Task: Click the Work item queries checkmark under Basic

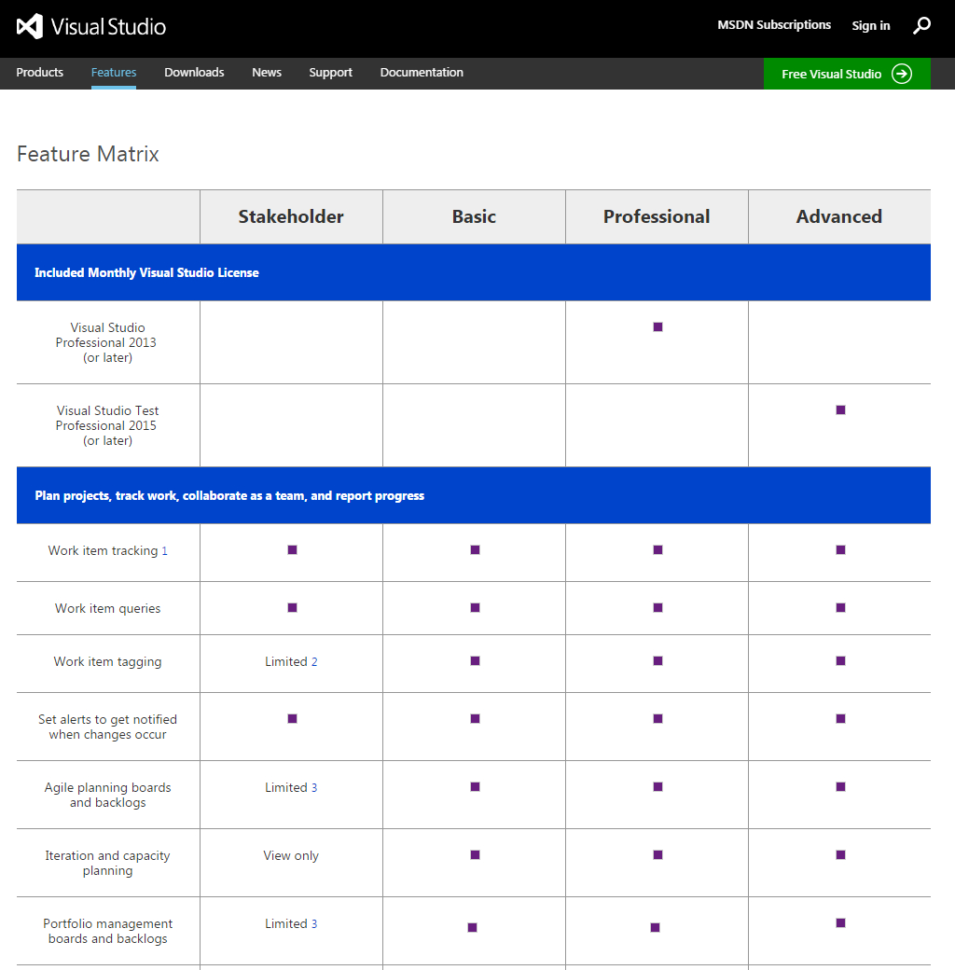Action: (474, 608)
